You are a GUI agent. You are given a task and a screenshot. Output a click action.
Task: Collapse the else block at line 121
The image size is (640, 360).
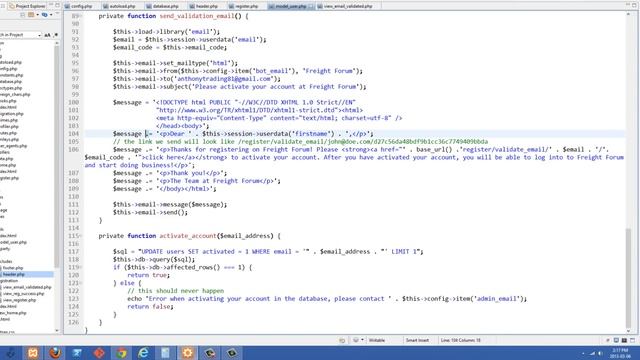pyautogui.click(x=81, y=283)
